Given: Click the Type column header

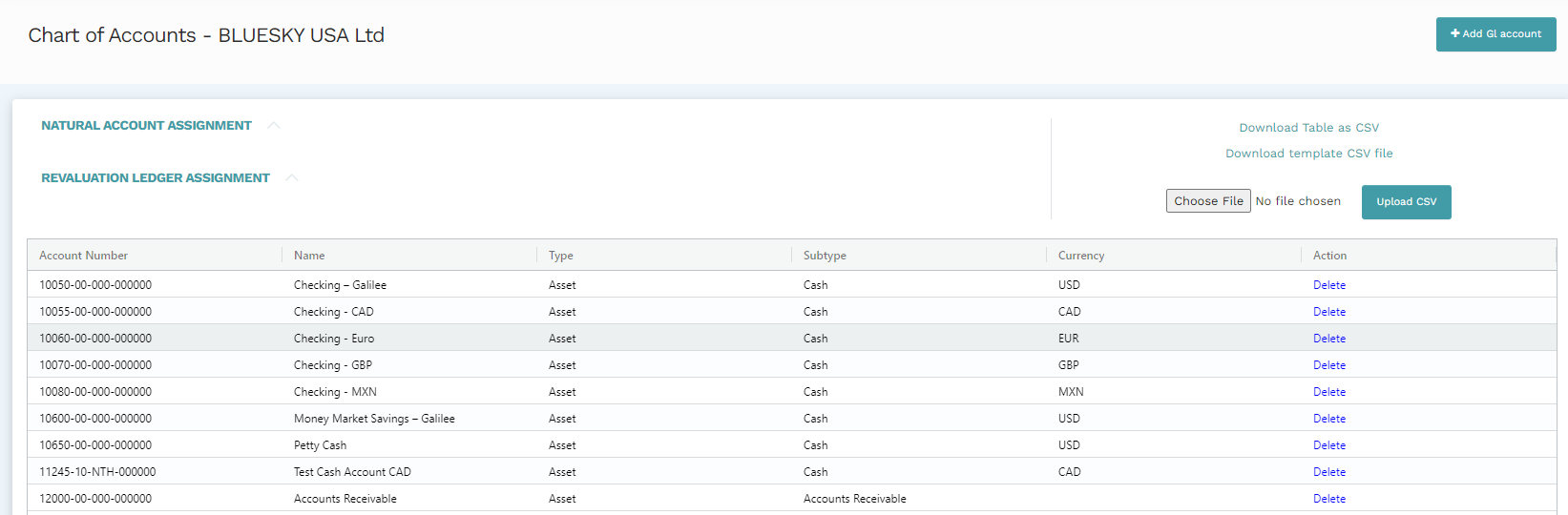Looking at the screenshot, I should 561,256.
